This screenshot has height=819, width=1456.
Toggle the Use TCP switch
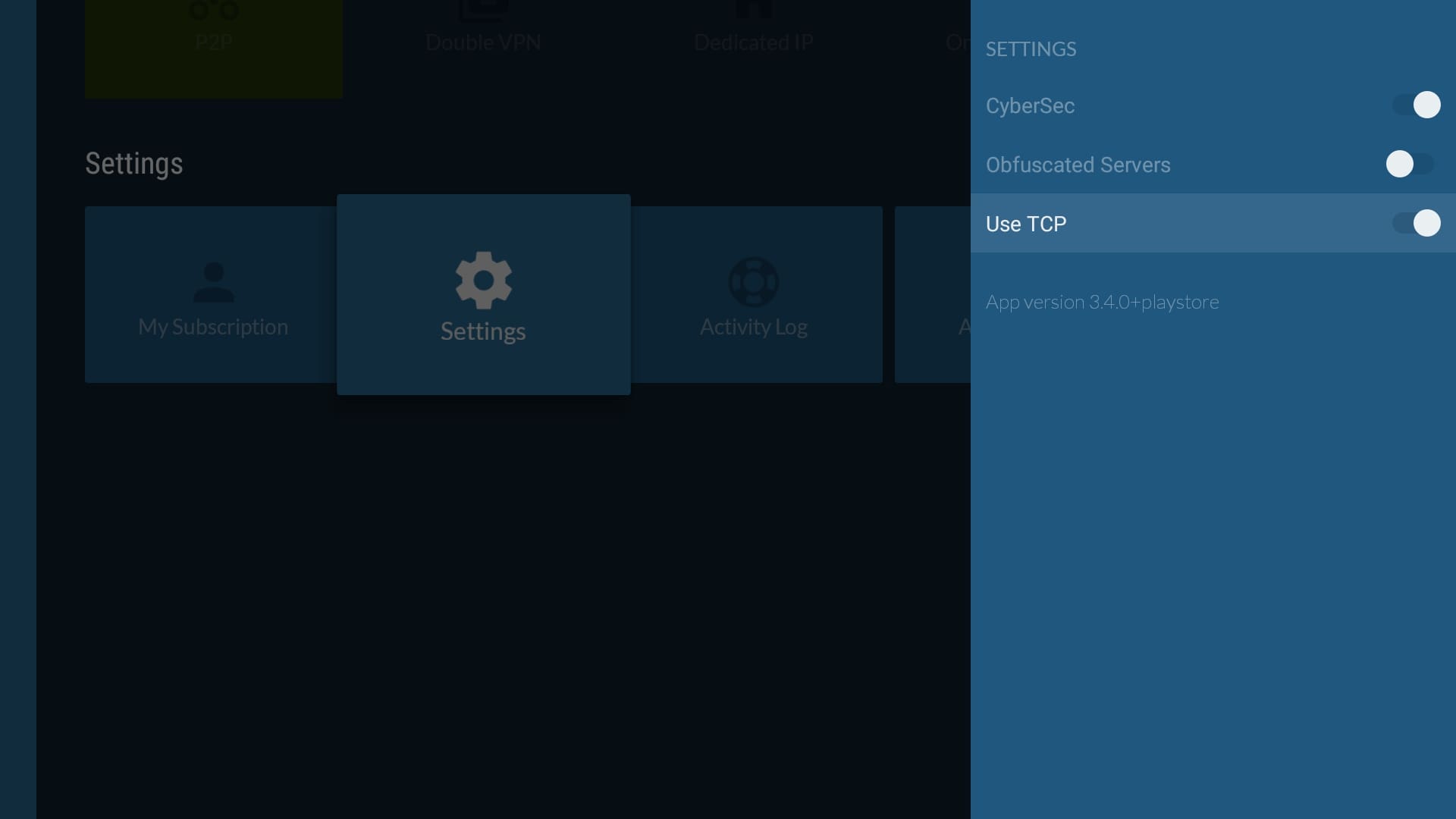(1416, 223)
